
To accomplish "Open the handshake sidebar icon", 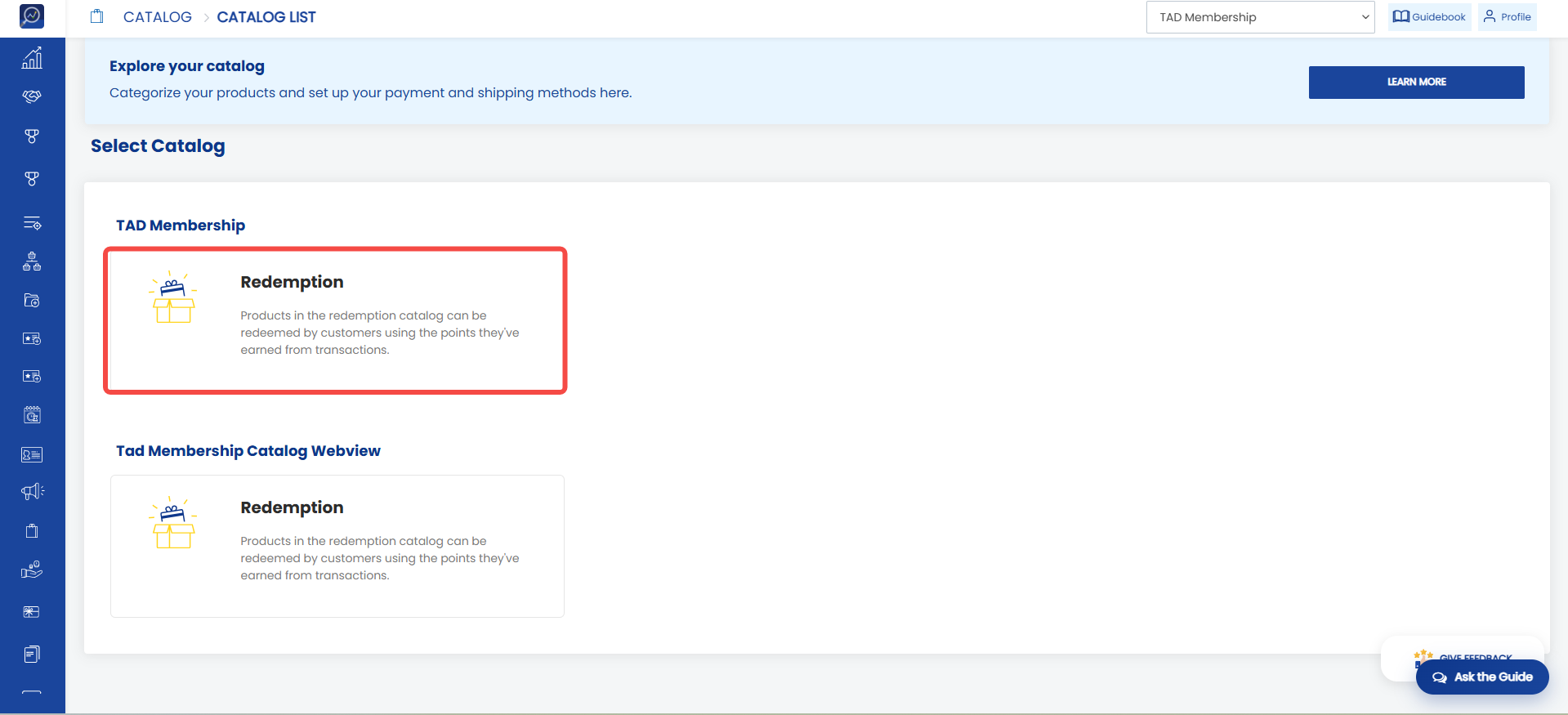I will point(32,96).
